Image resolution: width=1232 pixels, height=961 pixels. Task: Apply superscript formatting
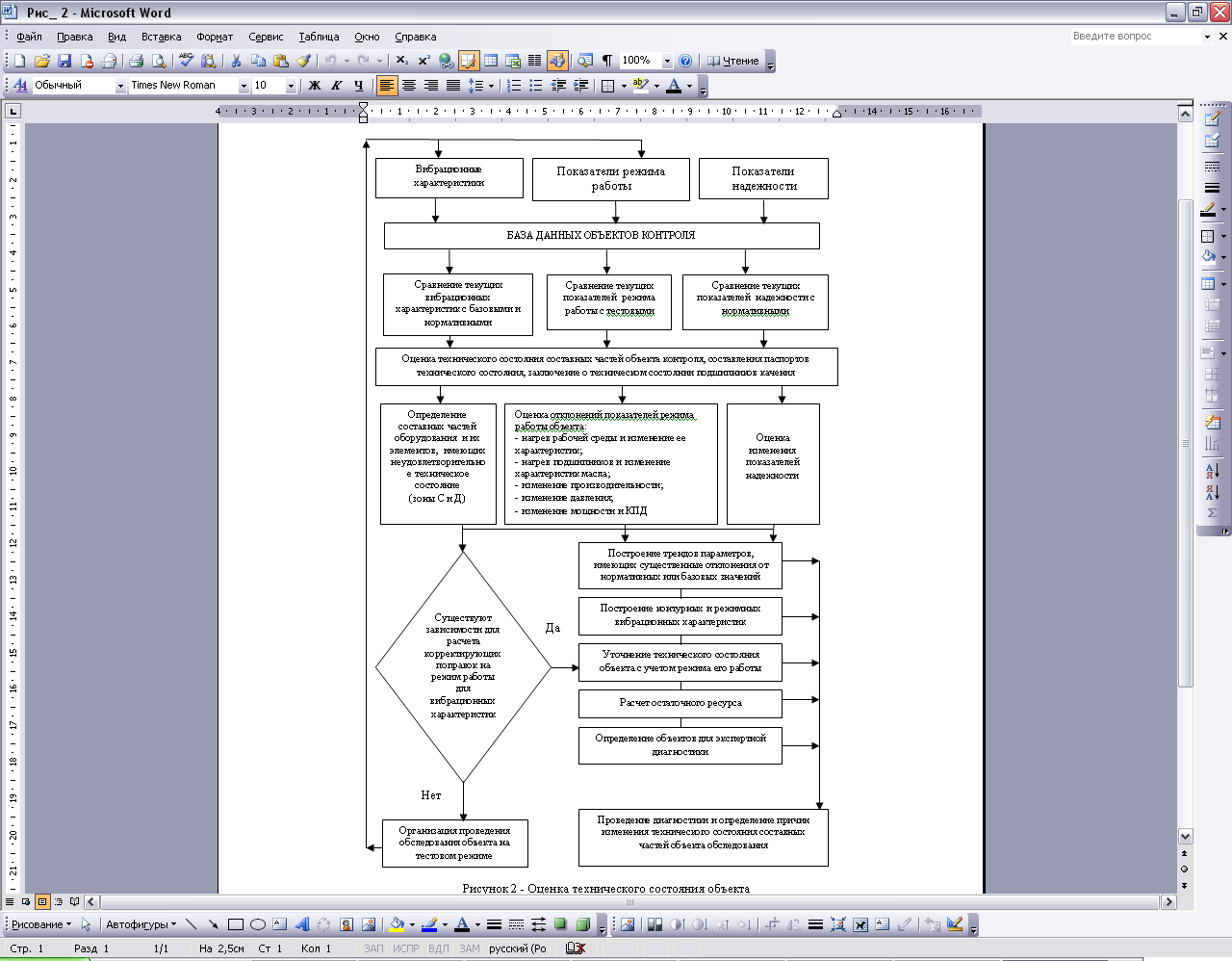pyautogui.click(x=423, y=61)
